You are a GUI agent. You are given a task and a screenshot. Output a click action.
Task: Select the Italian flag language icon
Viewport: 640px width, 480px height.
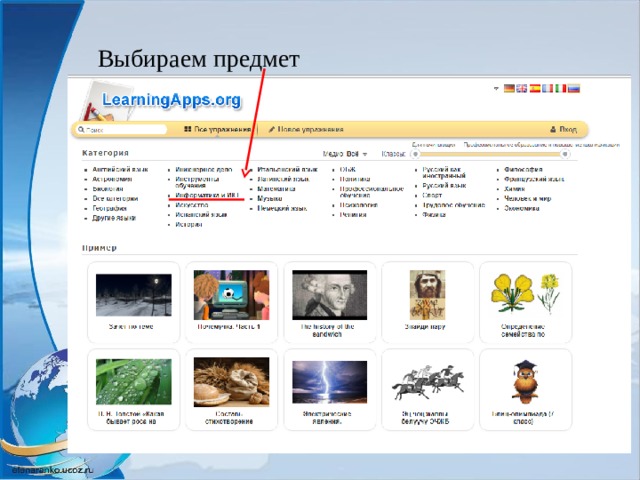(561, 89)
